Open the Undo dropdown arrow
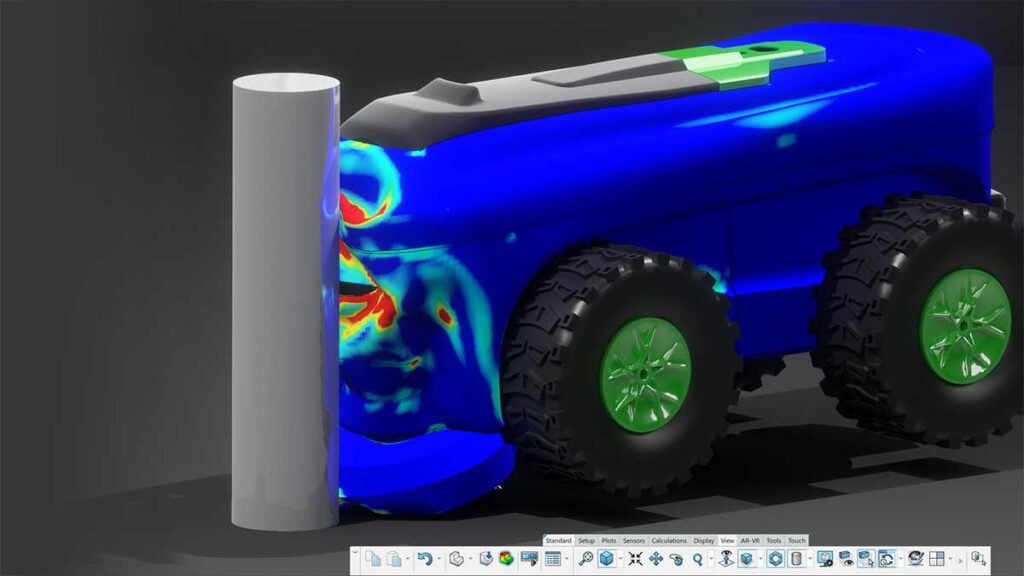 tap(438, 559)
